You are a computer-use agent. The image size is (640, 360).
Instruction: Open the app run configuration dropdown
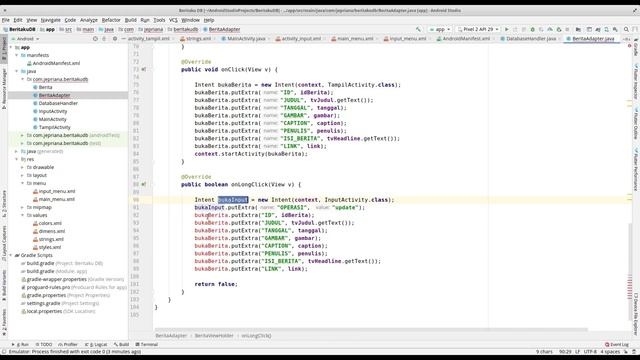[x=440, y=29]
